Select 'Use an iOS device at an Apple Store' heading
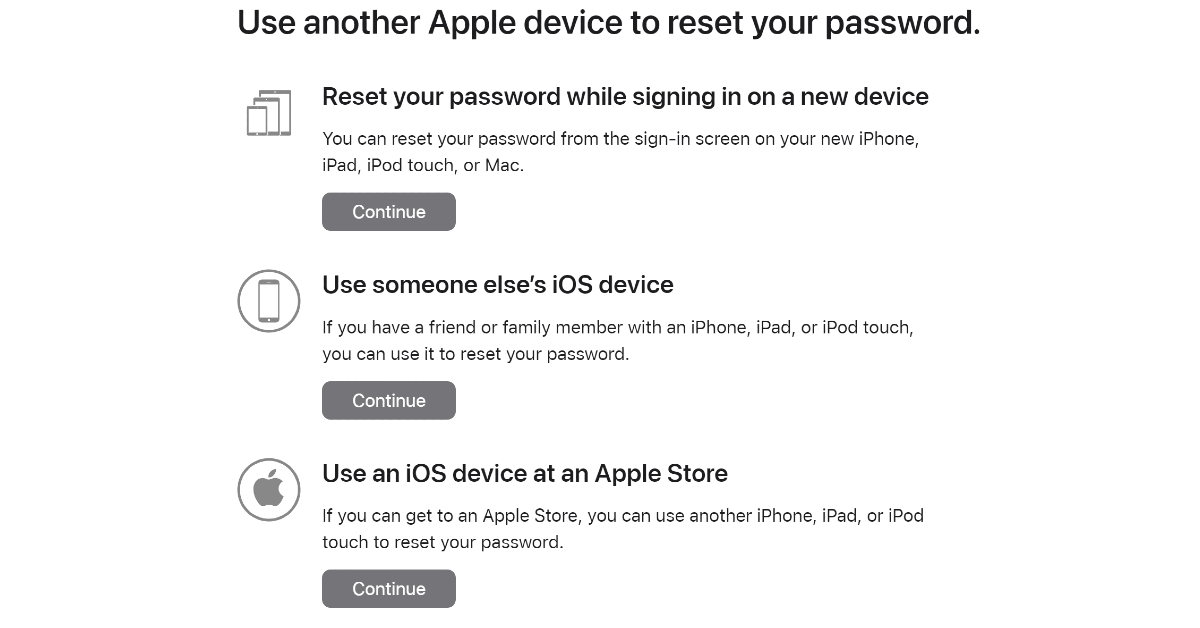Screen dimensions: 1200x628 click(x=524, y=473)
